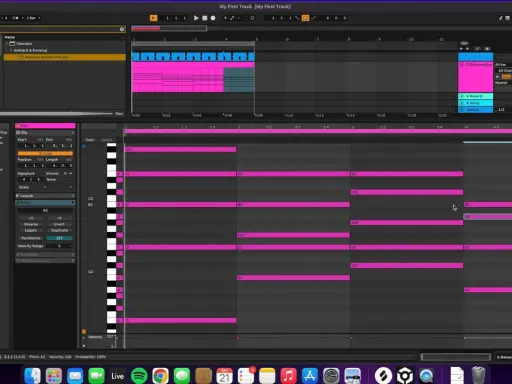Expand the Ambient & Evolving folder
512x384 pixels.
(x=11, y=50)
